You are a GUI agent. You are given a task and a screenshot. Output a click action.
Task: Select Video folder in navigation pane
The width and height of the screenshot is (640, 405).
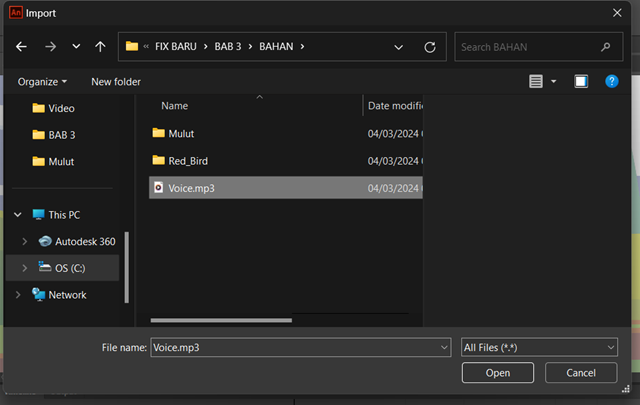53,108
